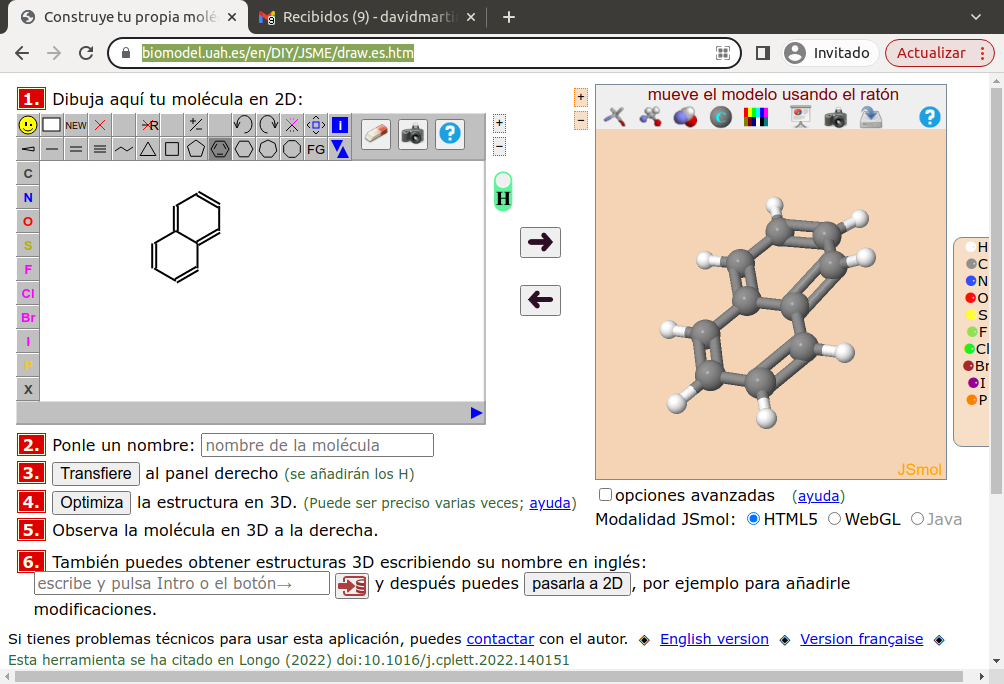Open the English version link
1004x684 pixels.
(x=714, y=639)
